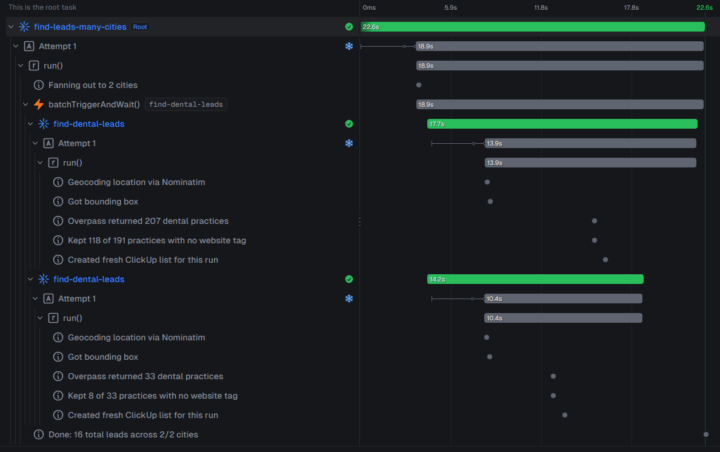This screenshot has height=452, width=720.
Task: Collapse Attempt 1 under second find-dental-leads
Action: (35, 299)
